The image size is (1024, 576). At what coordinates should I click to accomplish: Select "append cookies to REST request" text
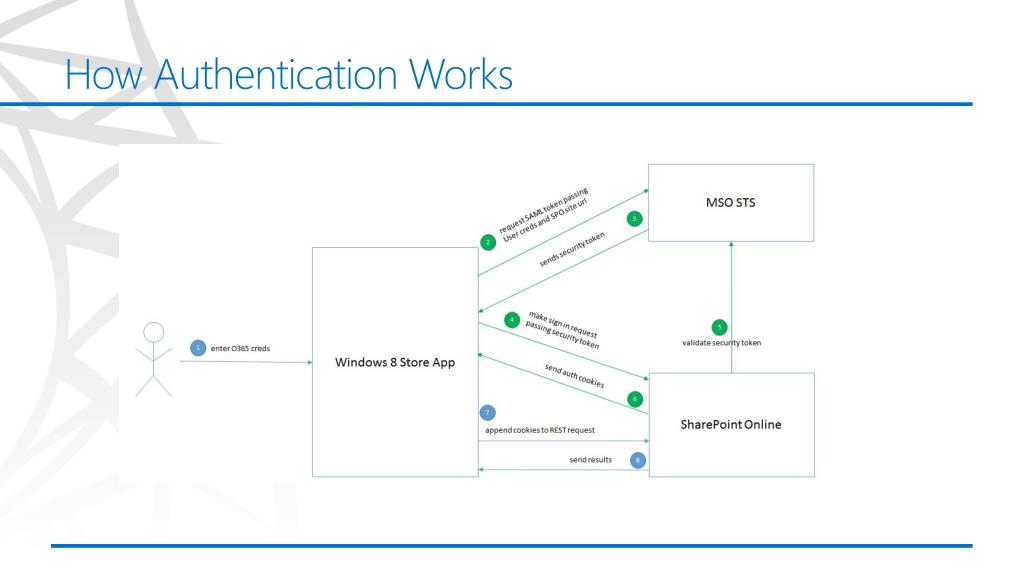(x=539, y=430)
